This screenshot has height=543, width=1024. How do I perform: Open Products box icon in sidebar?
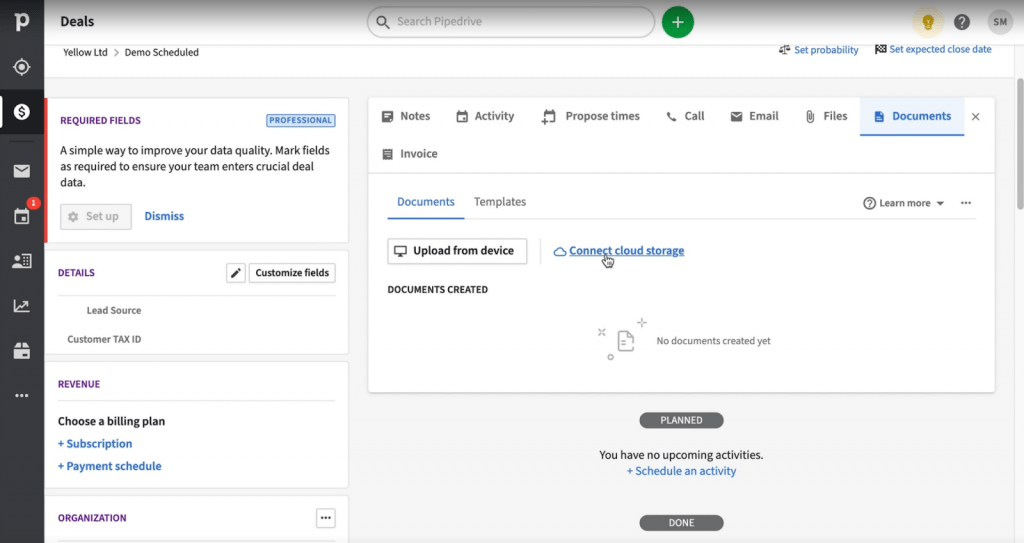[x=22, y=351]
